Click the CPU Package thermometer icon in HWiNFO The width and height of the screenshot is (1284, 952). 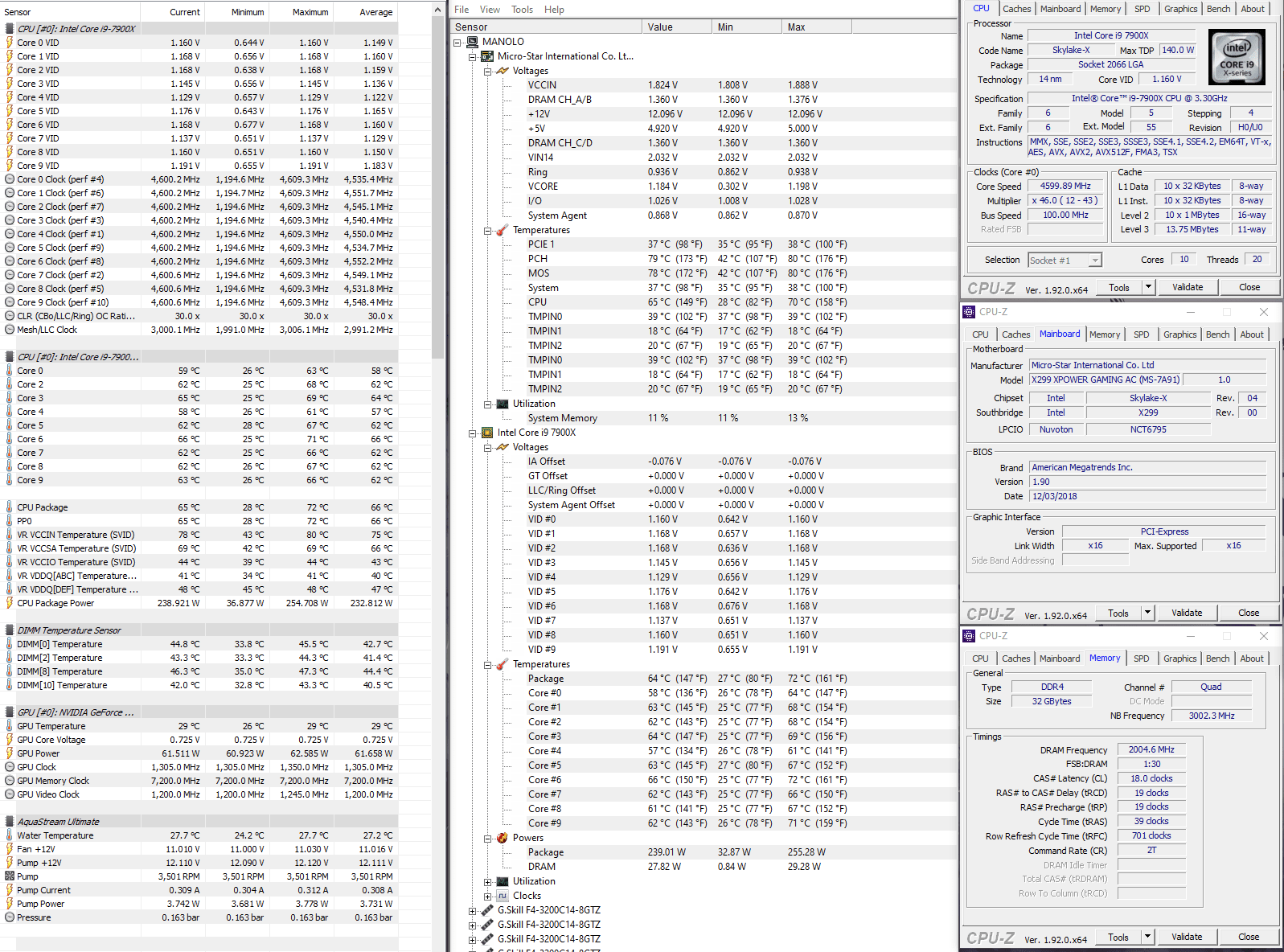[10, 507]
